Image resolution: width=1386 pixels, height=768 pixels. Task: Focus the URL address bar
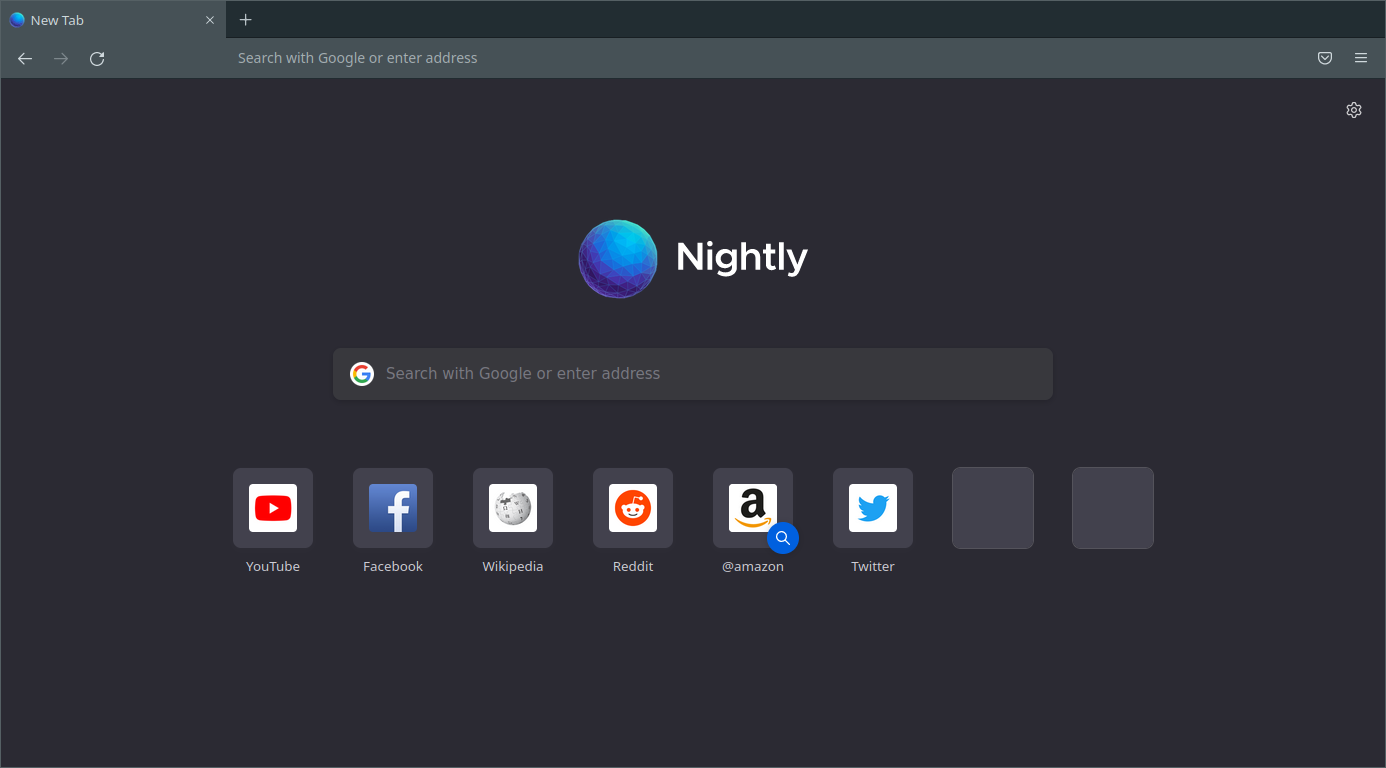click(692, 58)
